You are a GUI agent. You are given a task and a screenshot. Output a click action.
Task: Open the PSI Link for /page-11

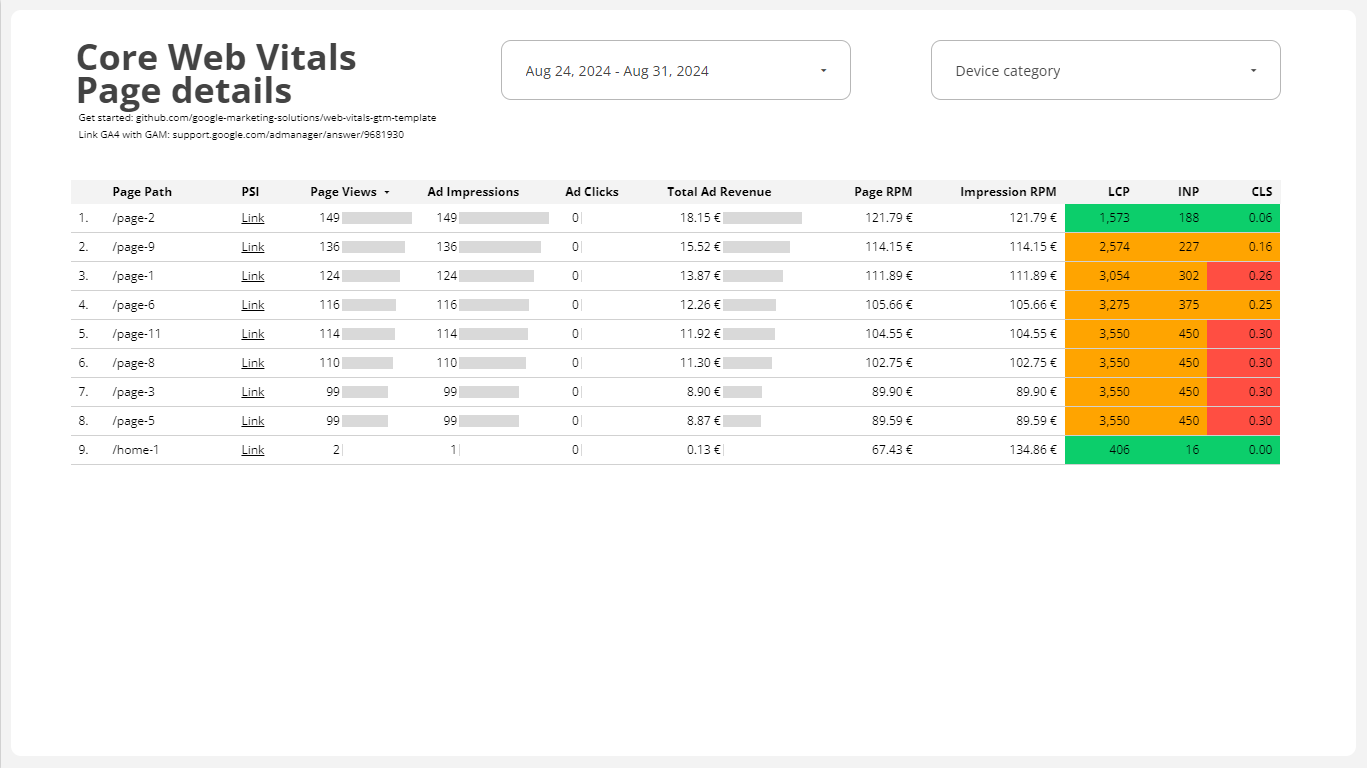tap(252, 333)
